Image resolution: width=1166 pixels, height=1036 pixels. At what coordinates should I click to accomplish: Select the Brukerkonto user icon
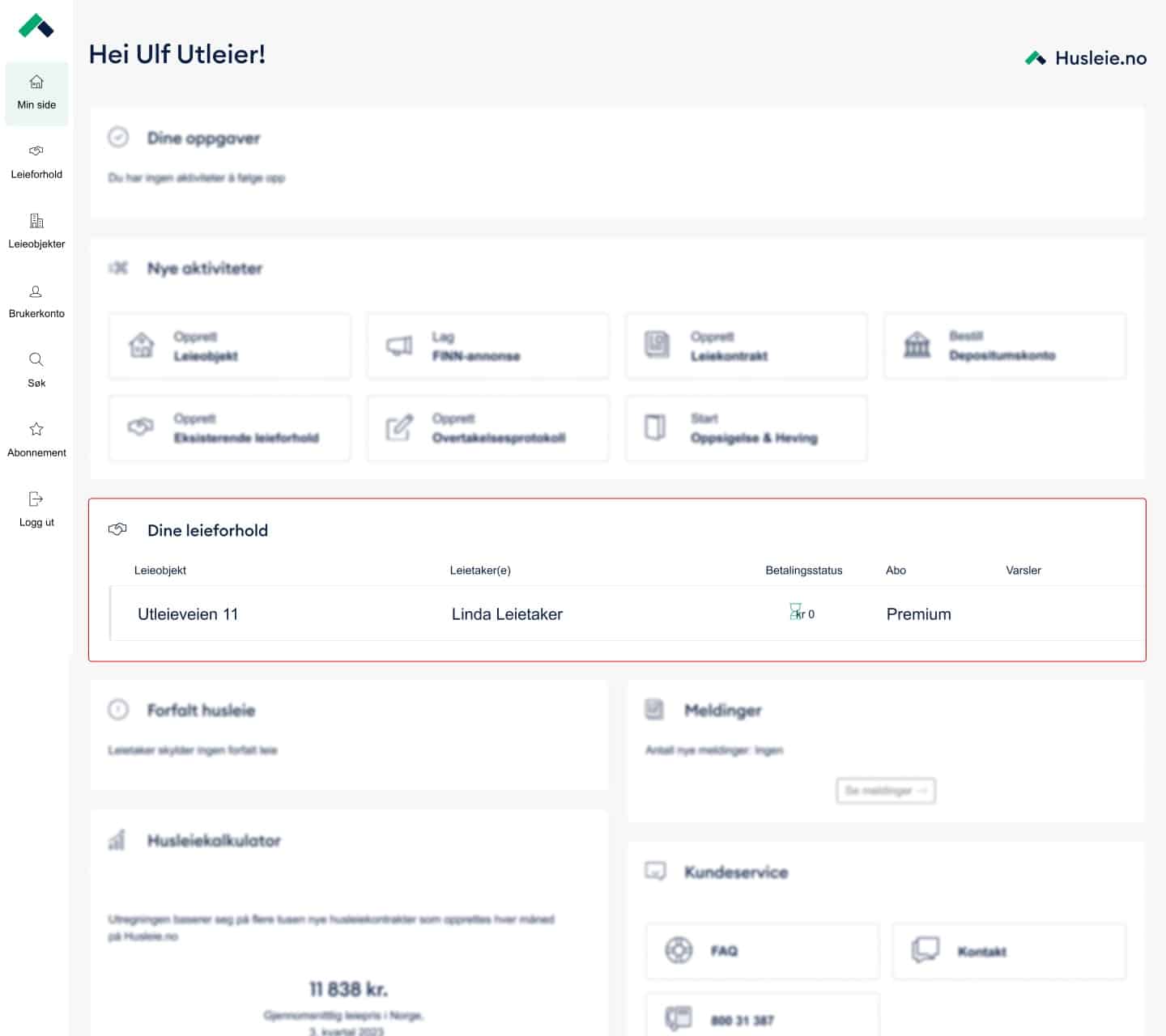tap(36, 291)
